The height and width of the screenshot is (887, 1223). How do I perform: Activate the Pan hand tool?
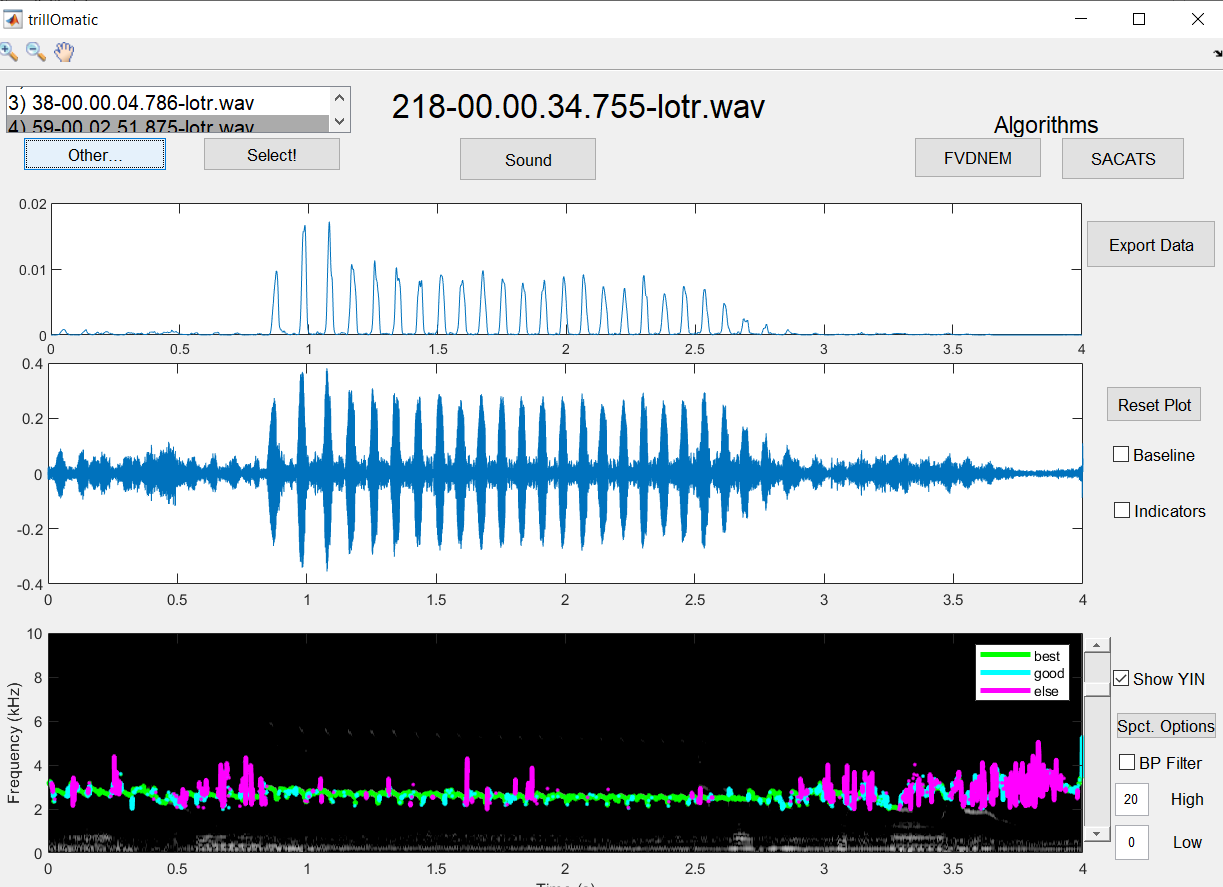(x=64, y=52)
